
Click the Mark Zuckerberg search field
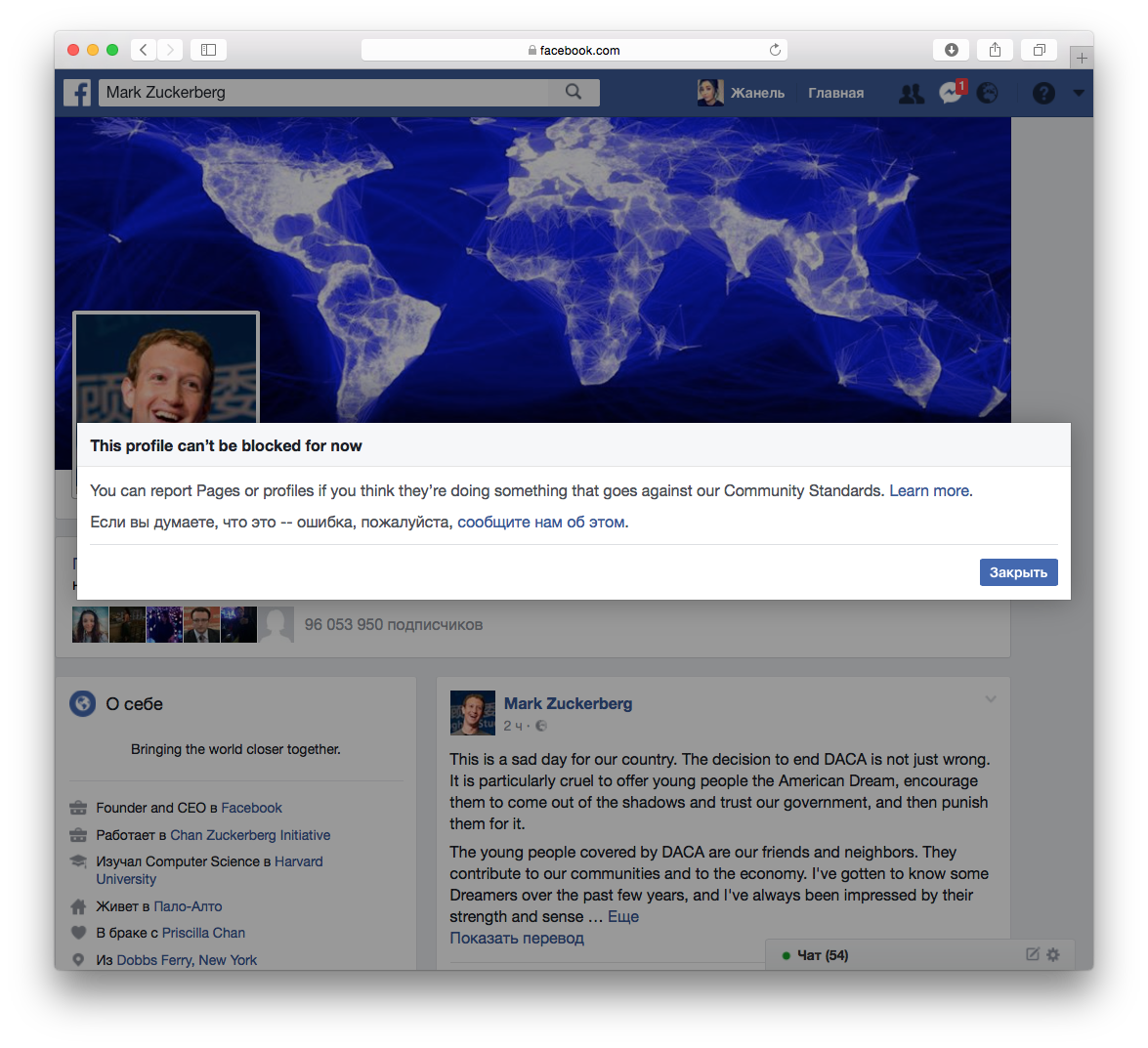(323, 92)
